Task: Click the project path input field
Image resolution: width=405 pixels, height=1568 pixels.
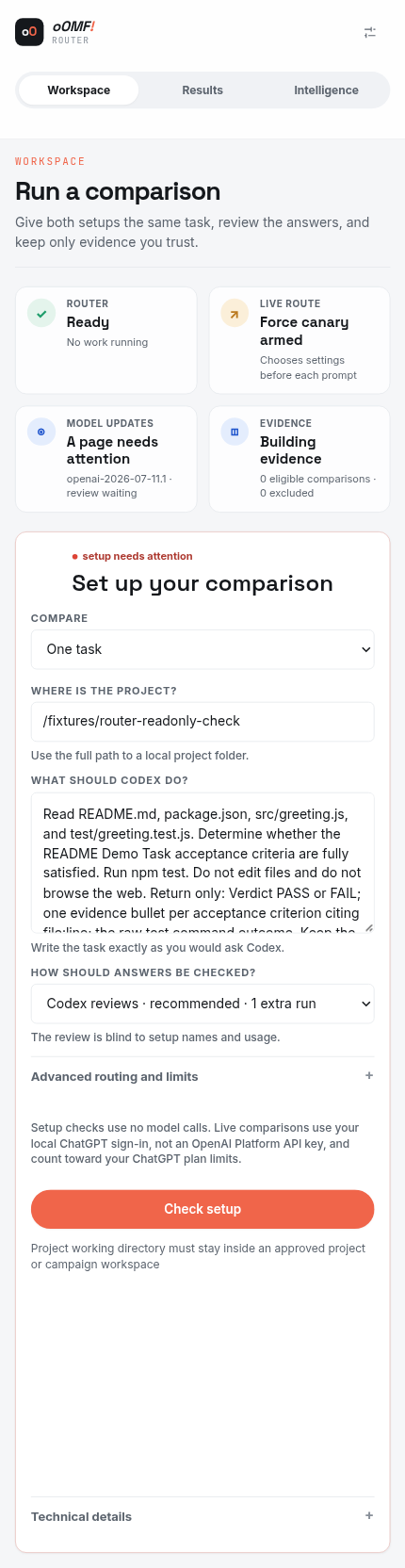Action: (x=202, y=722)
